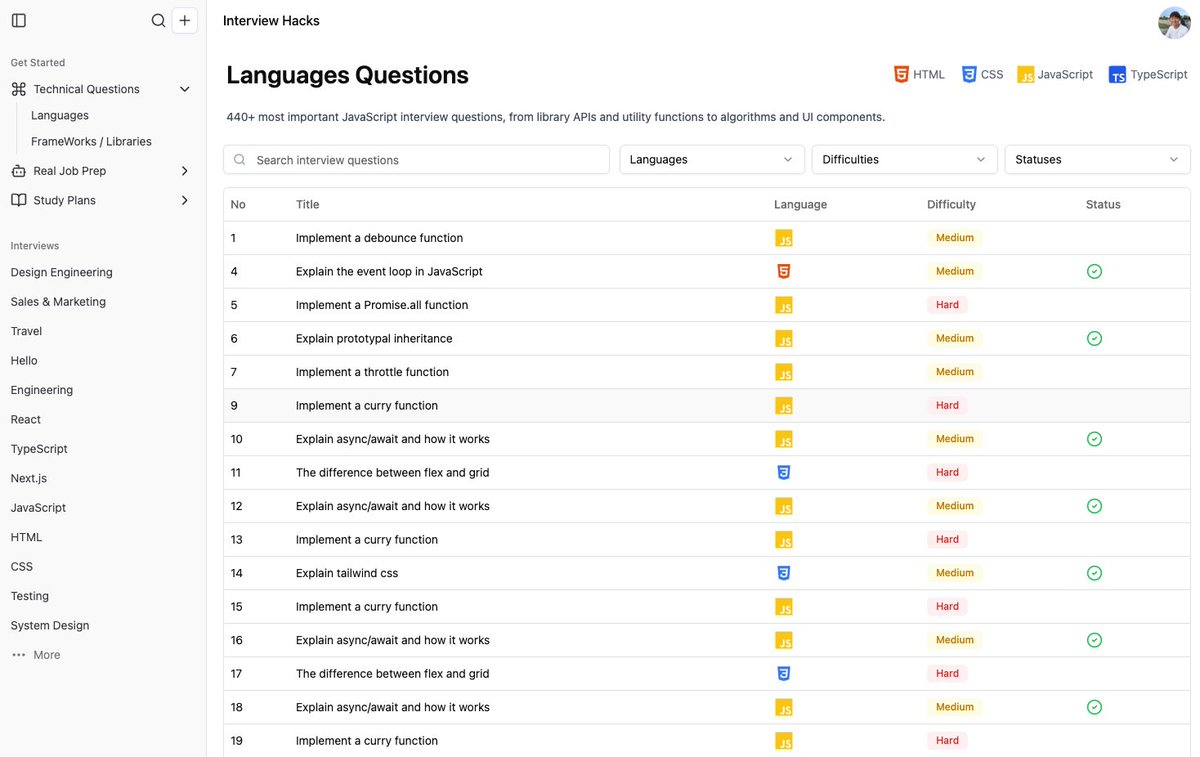Open question Implement a debounce function
1200x757 pixels.
pos(379,238)
